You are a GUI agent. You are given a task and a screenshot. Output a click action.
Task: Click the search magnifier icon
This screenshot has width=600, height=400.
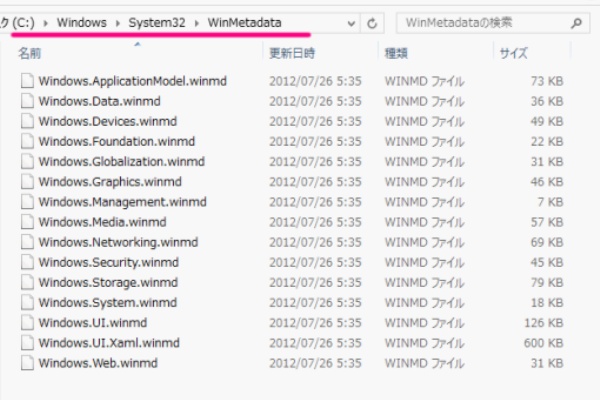pos(576,23)
